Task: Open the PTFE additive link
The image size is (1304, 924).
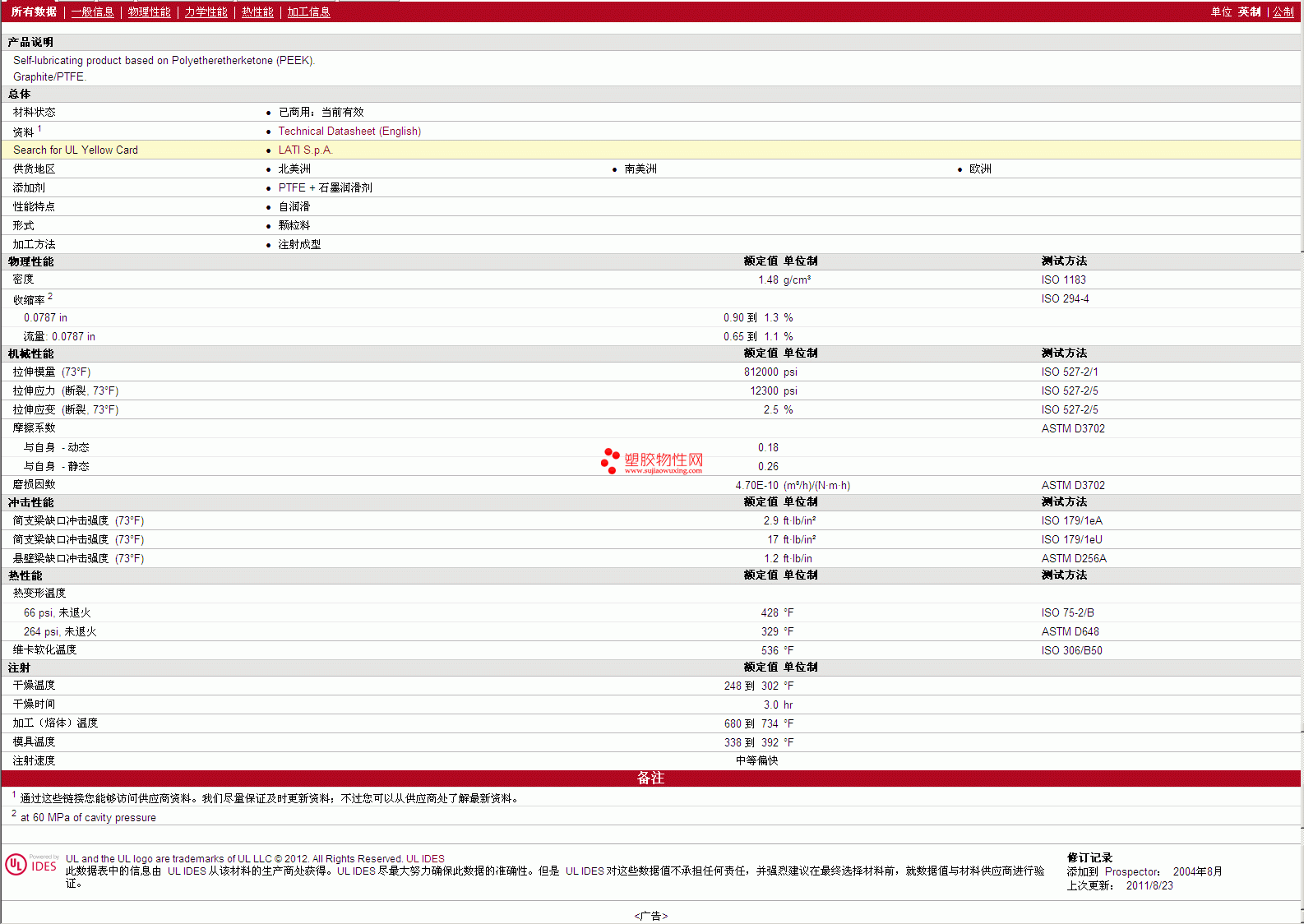Action: [292, 187]
